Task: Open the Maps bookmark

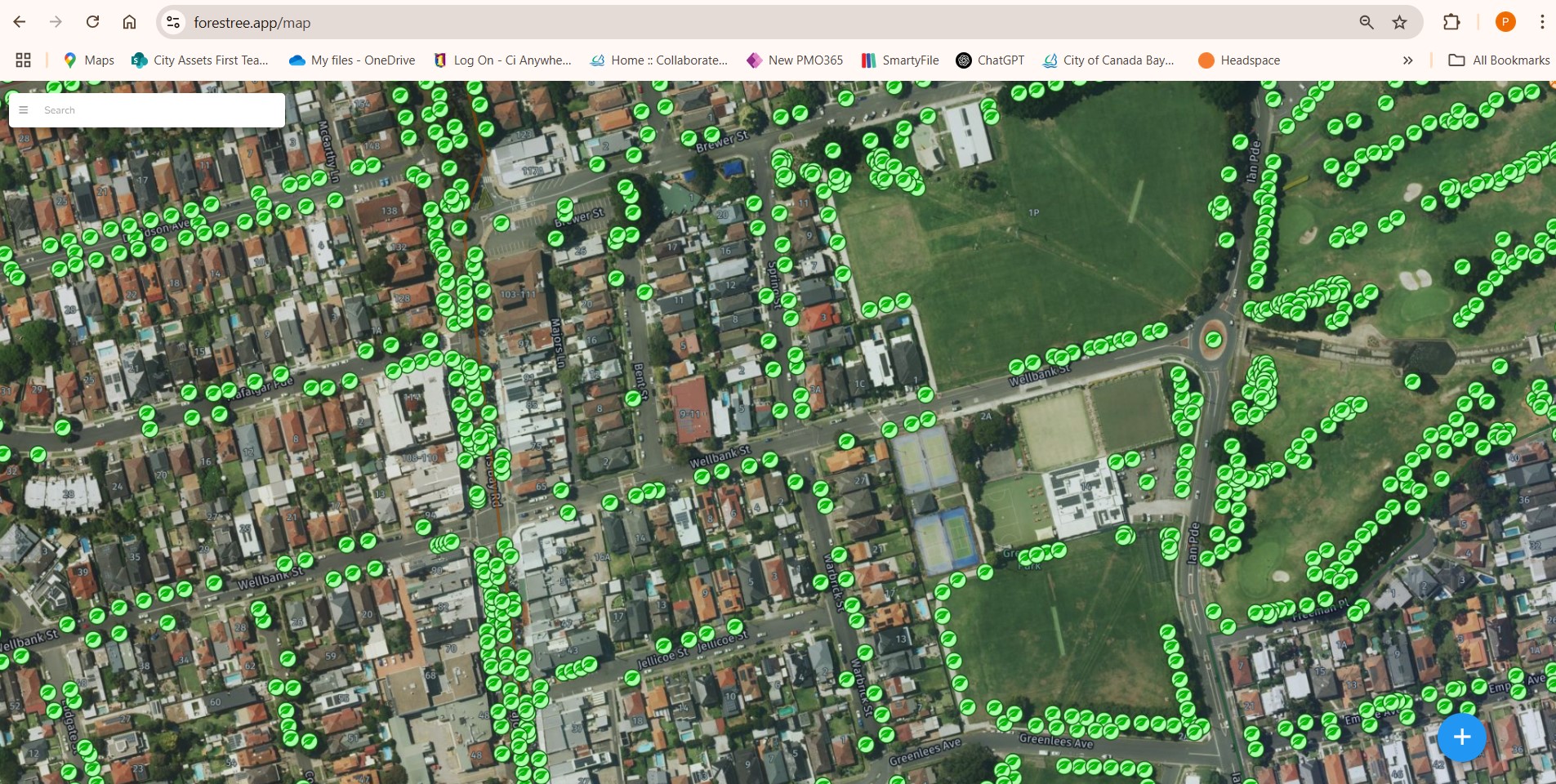Action: coord(88,60)
